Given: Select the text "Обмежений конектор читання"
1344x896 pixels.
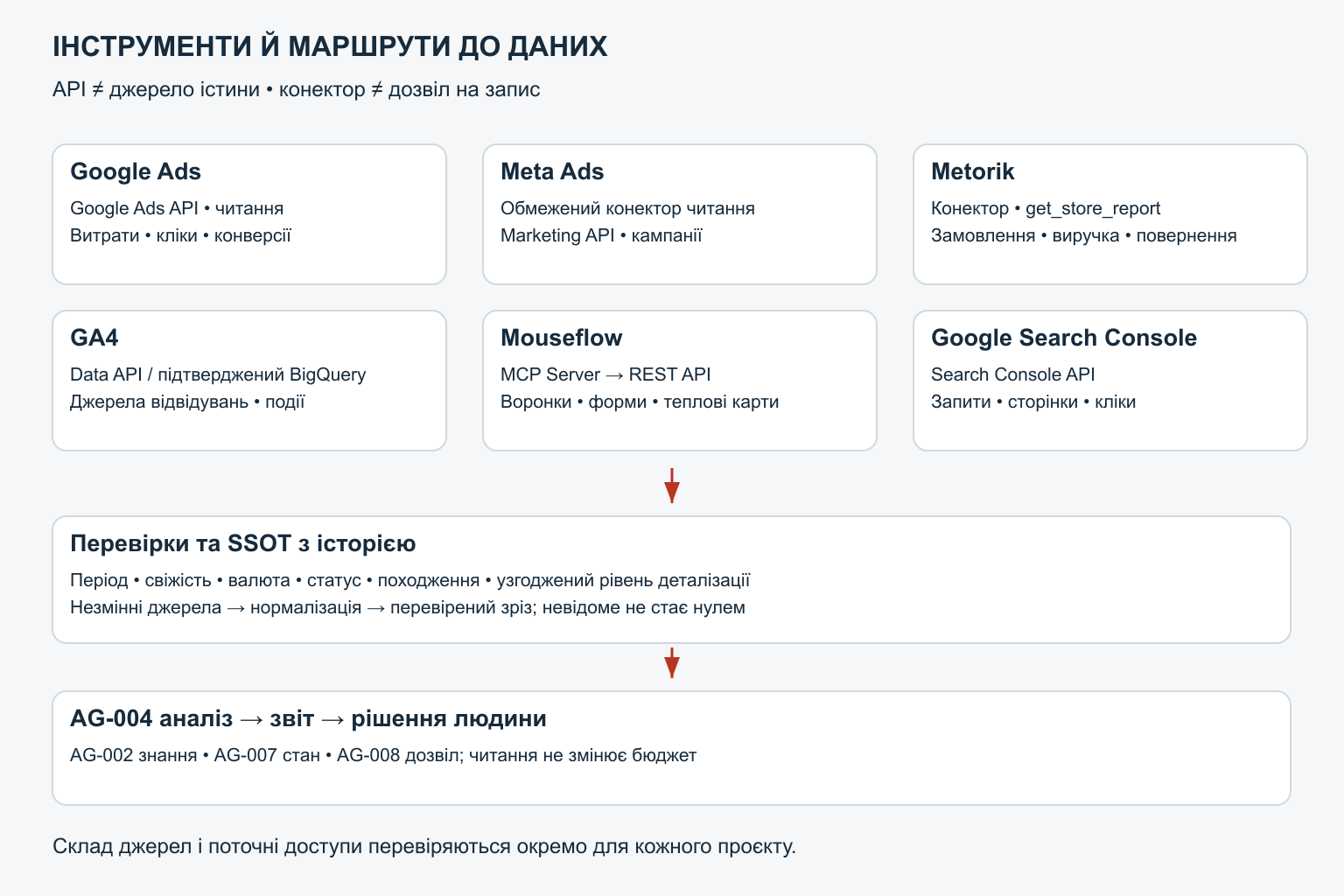Looking at the screenshot, I should (x=627, y=208).
